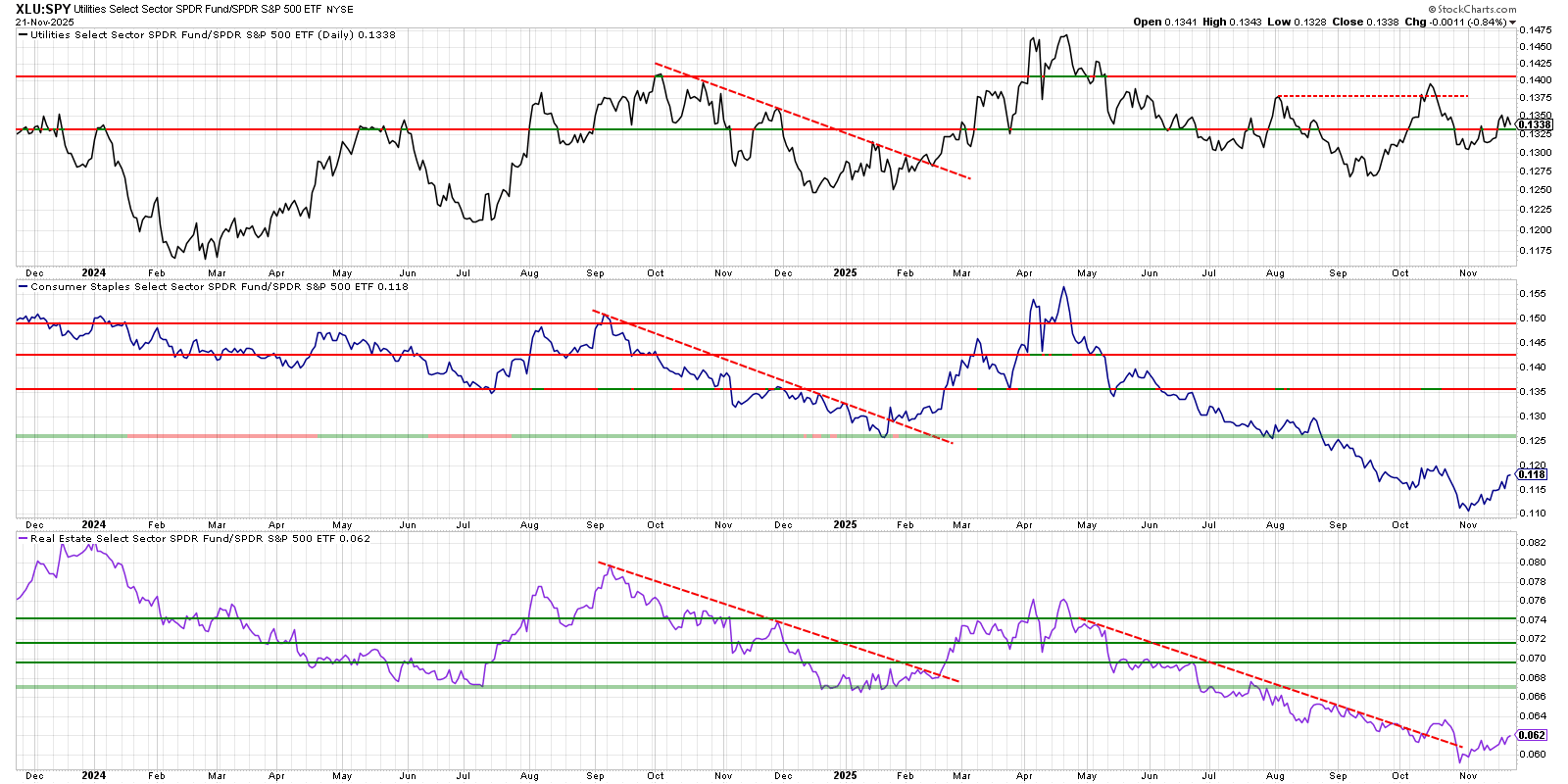Click the 0.062 current ratio tag
Image resolution: width=1568 pixels, height=784 pixels.
pos(1532,735)
